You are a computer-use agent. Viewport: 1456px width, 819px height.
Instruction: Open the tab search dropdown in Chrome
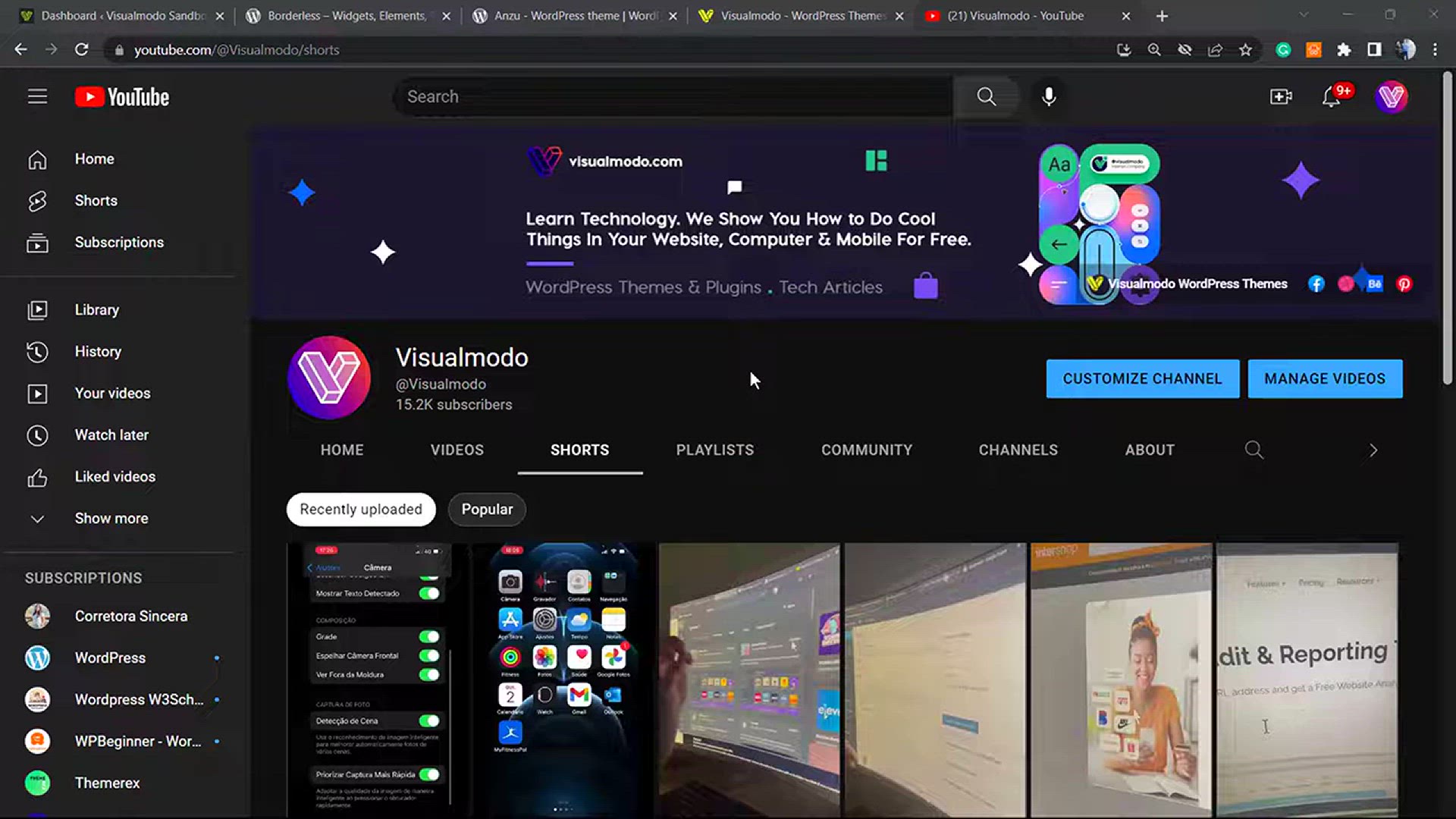[x=1303, y=14]
